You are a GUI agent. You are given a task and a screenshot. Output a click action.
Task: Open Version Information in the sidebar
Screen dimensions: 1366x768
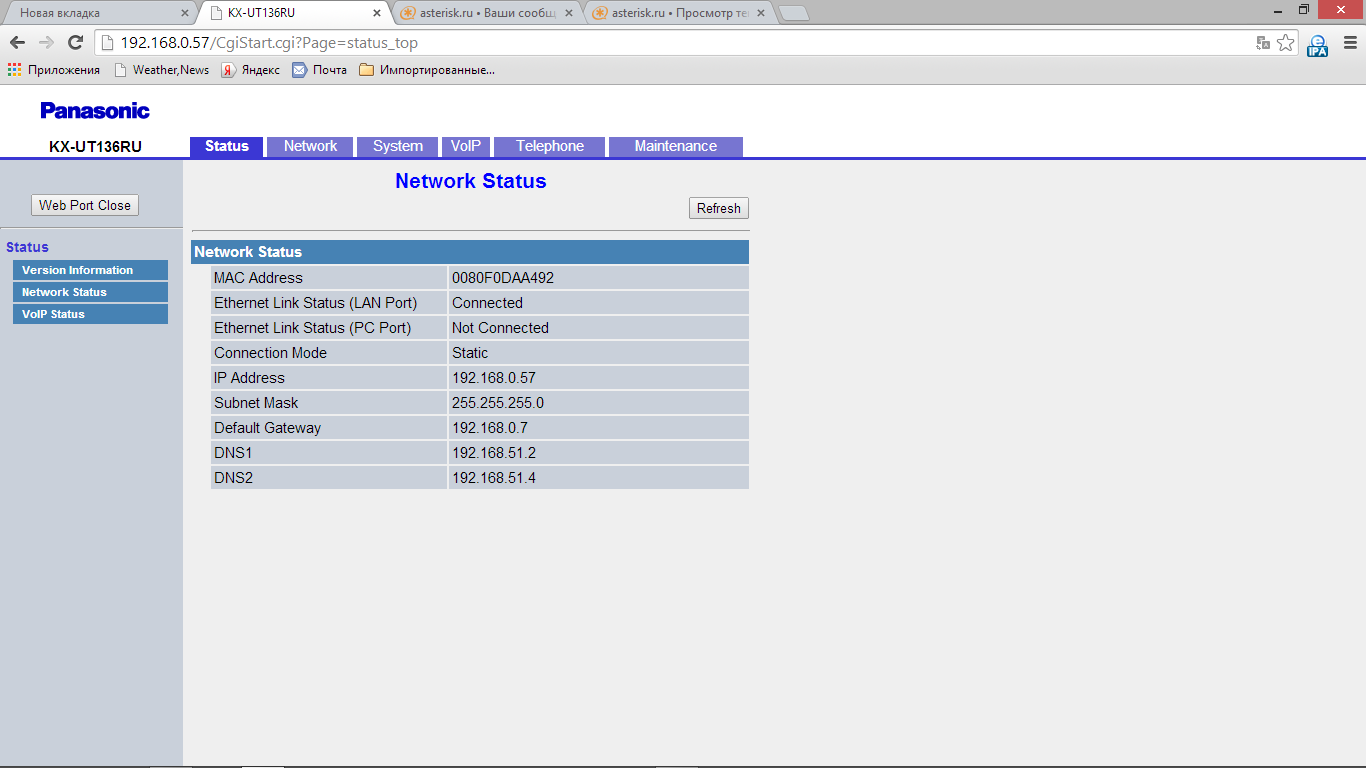tap(89, 270)
